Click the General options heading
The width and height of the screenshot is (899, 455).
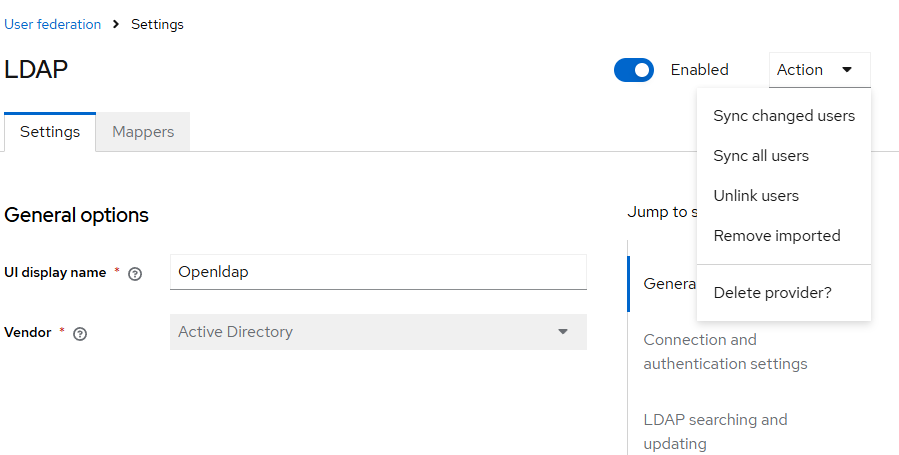coord(76,215)
